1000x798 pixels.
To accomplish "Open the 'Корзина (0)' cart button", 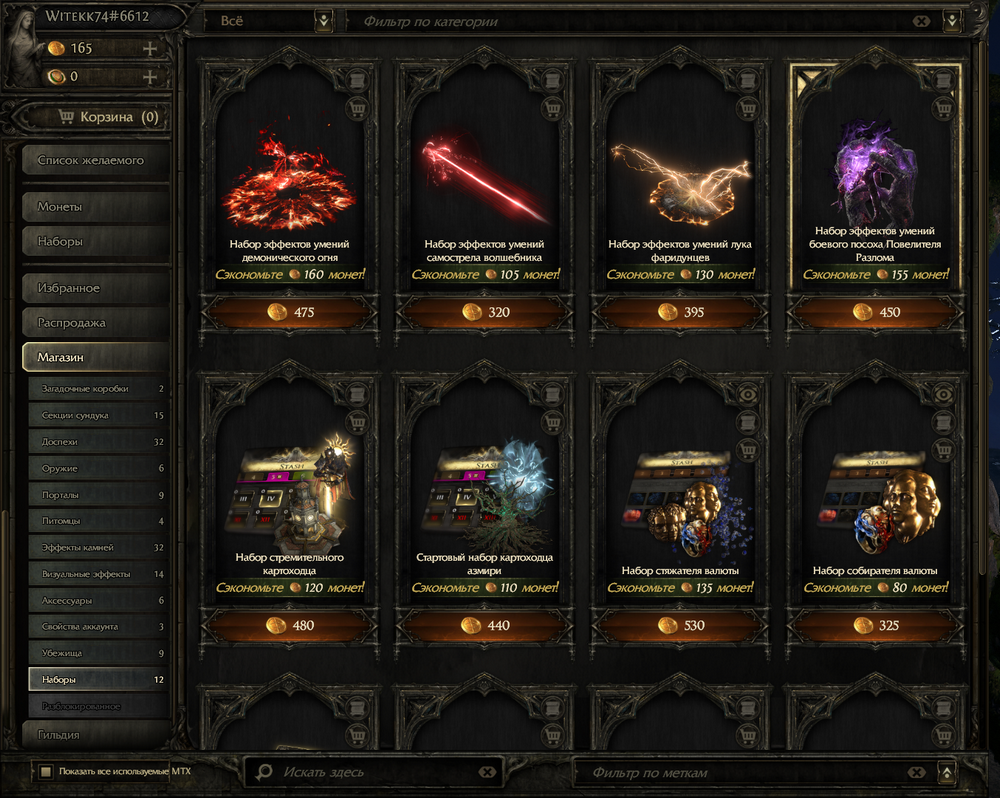I will tap(94, 117).
